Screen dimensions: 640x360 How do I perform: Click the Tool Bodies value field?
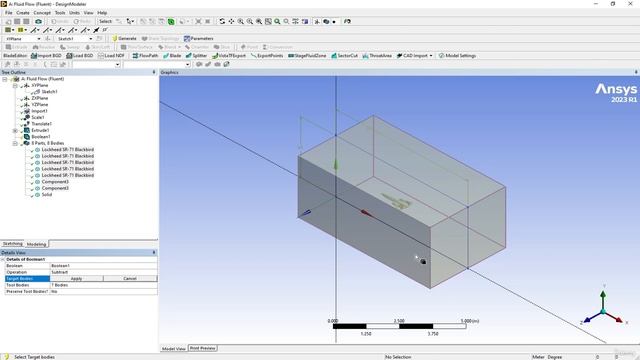tap(104, 285)
